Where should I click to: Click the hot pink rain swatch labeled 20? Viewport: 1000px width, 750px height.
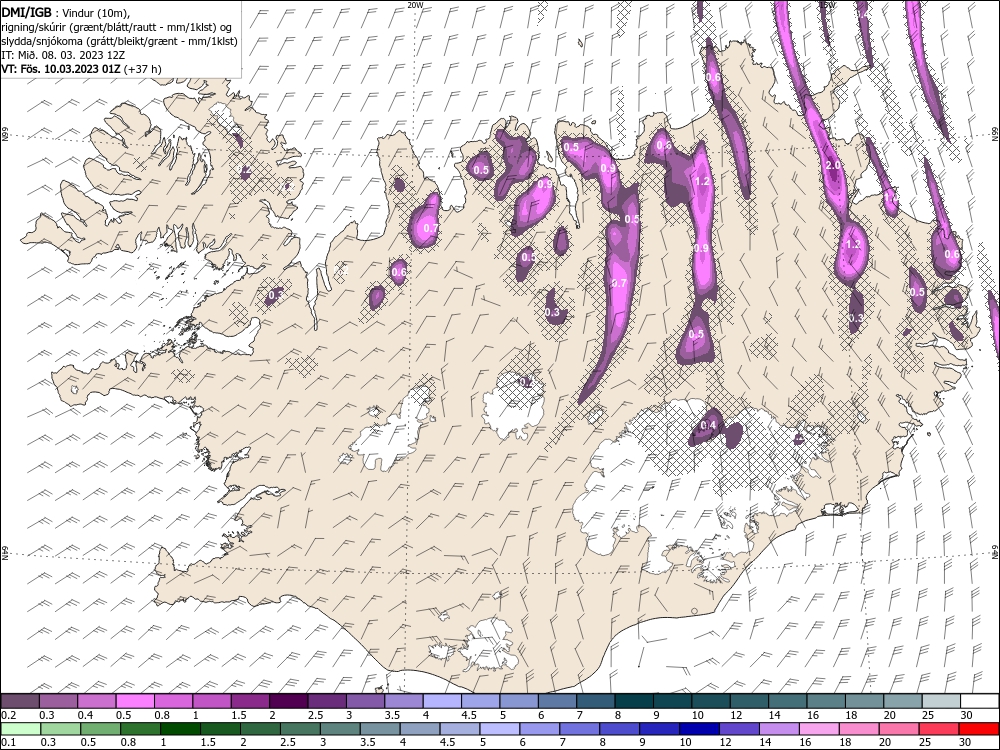point(900,729)
